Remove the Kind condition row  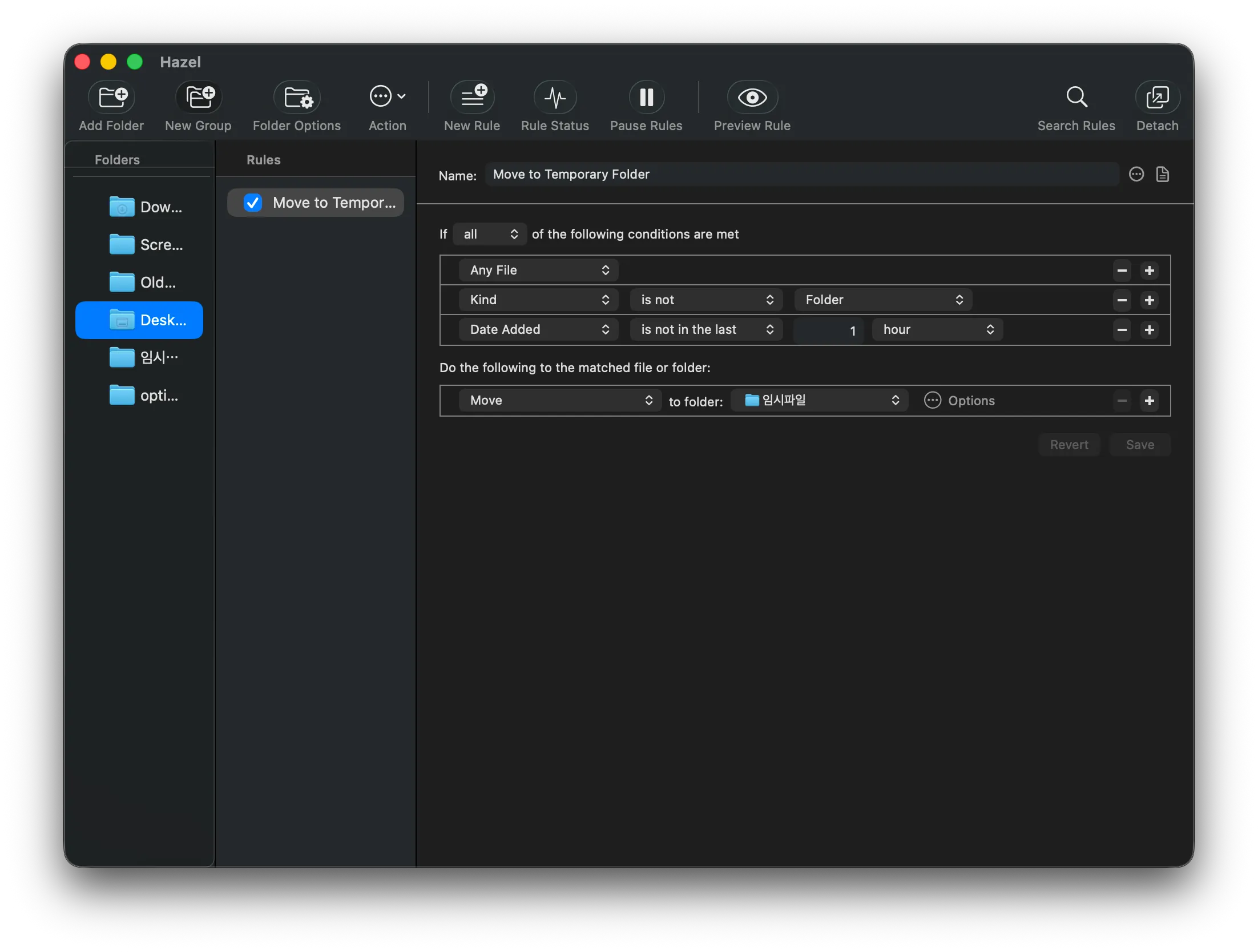coord(1122,300)
